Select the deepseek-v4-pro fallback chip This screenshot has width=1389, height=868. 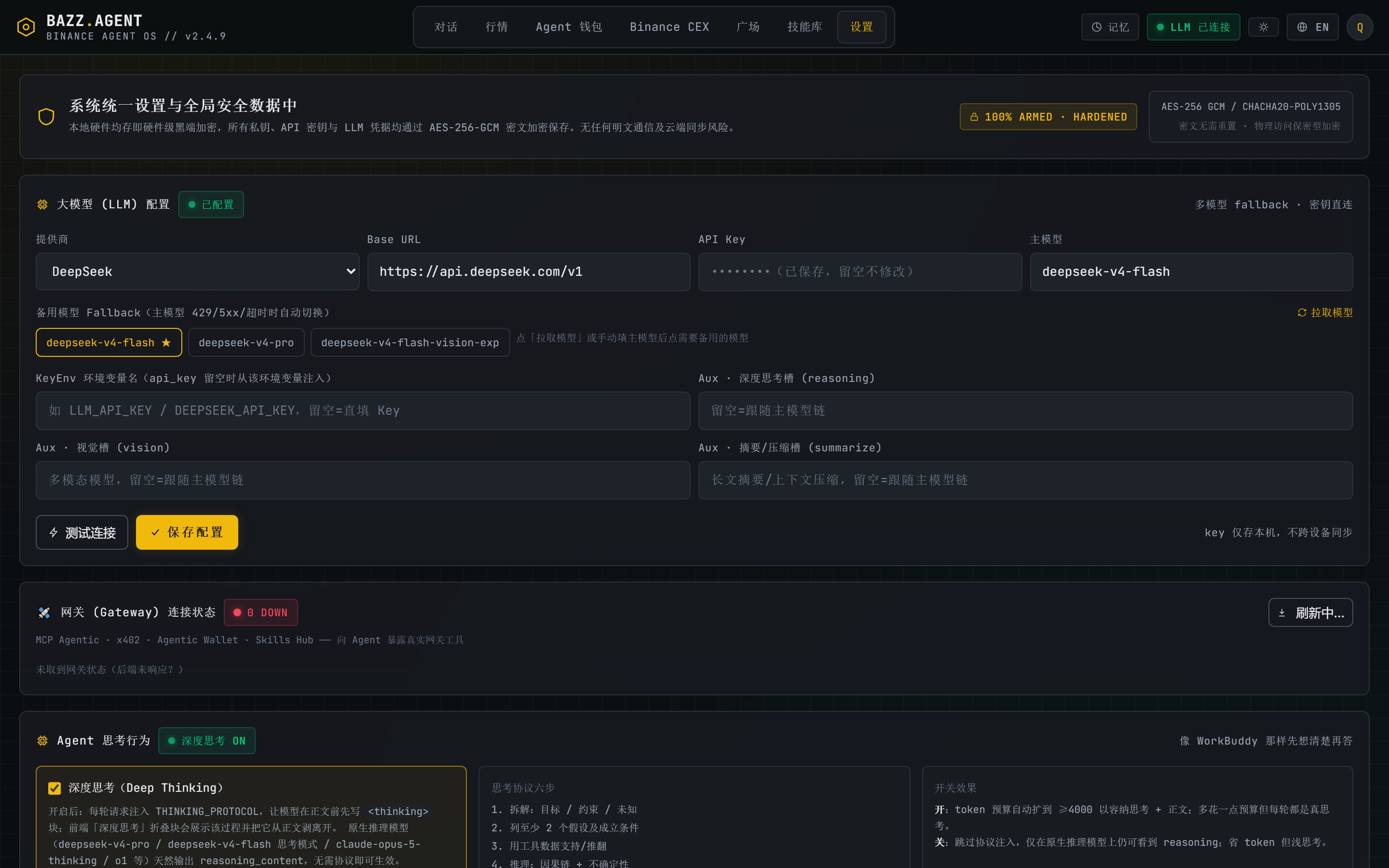point(246,342)
